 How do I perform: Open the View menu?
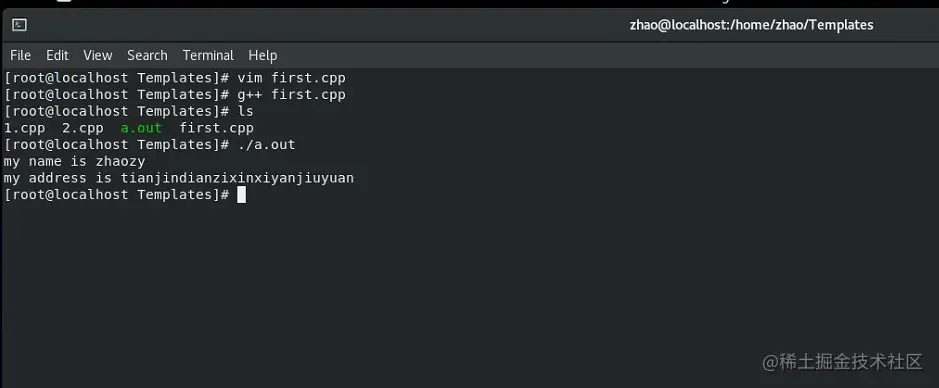98,55
